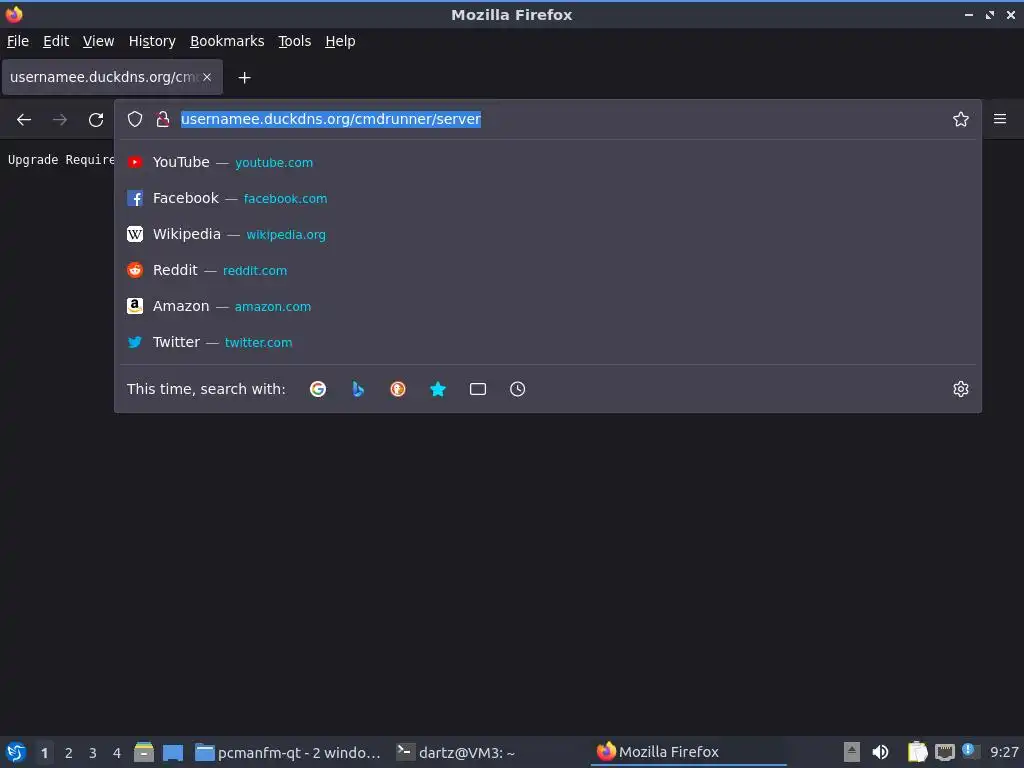Click the show desktop icon in taskbar
Image resolution: width=1024 pixels, height=768 pixels.
pos(173,752)
